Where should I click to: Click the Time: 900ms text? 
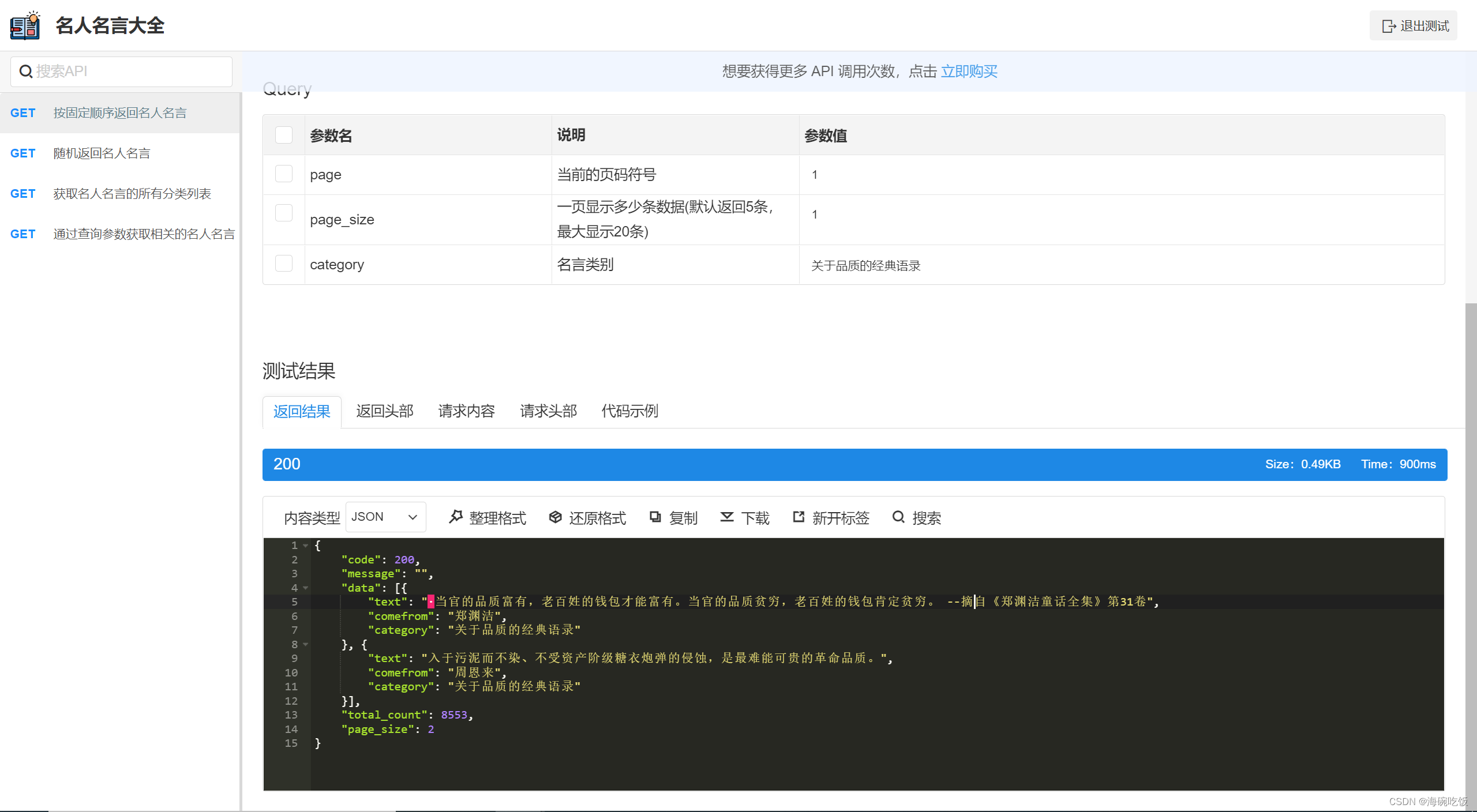coord(1399,464)
